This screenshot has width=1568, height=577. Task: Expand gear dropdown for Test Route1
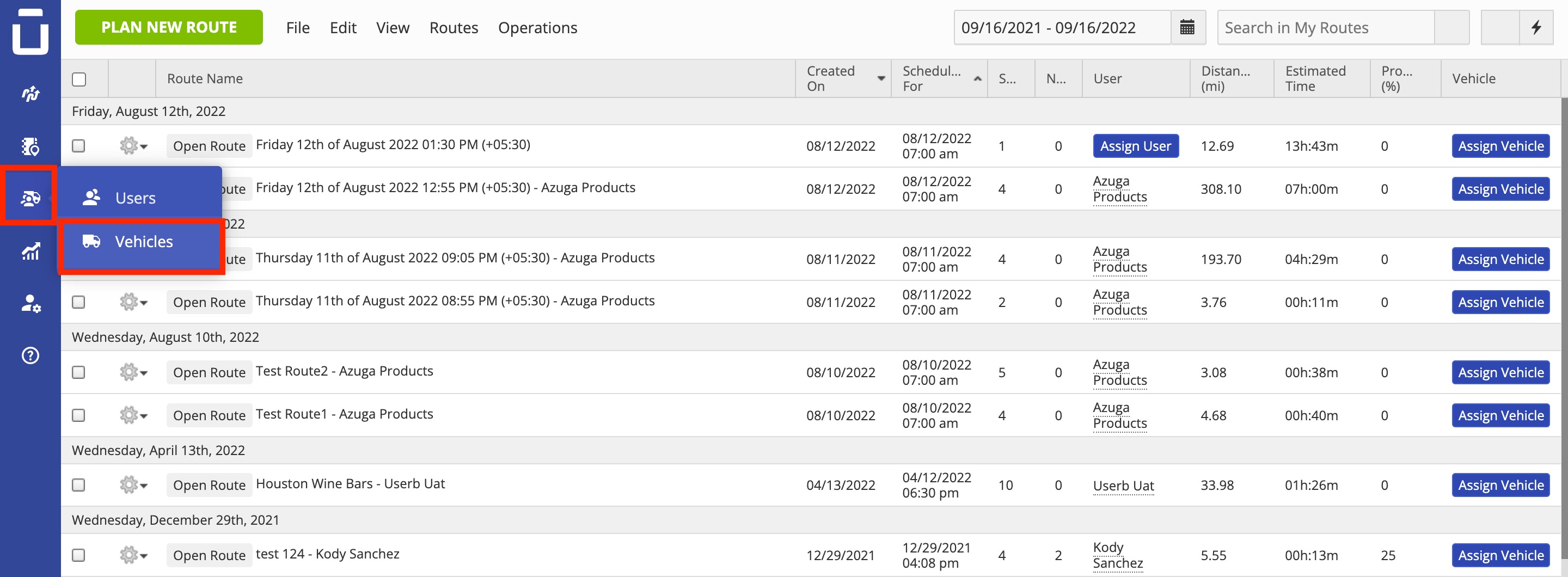click(x=133, y=415)
